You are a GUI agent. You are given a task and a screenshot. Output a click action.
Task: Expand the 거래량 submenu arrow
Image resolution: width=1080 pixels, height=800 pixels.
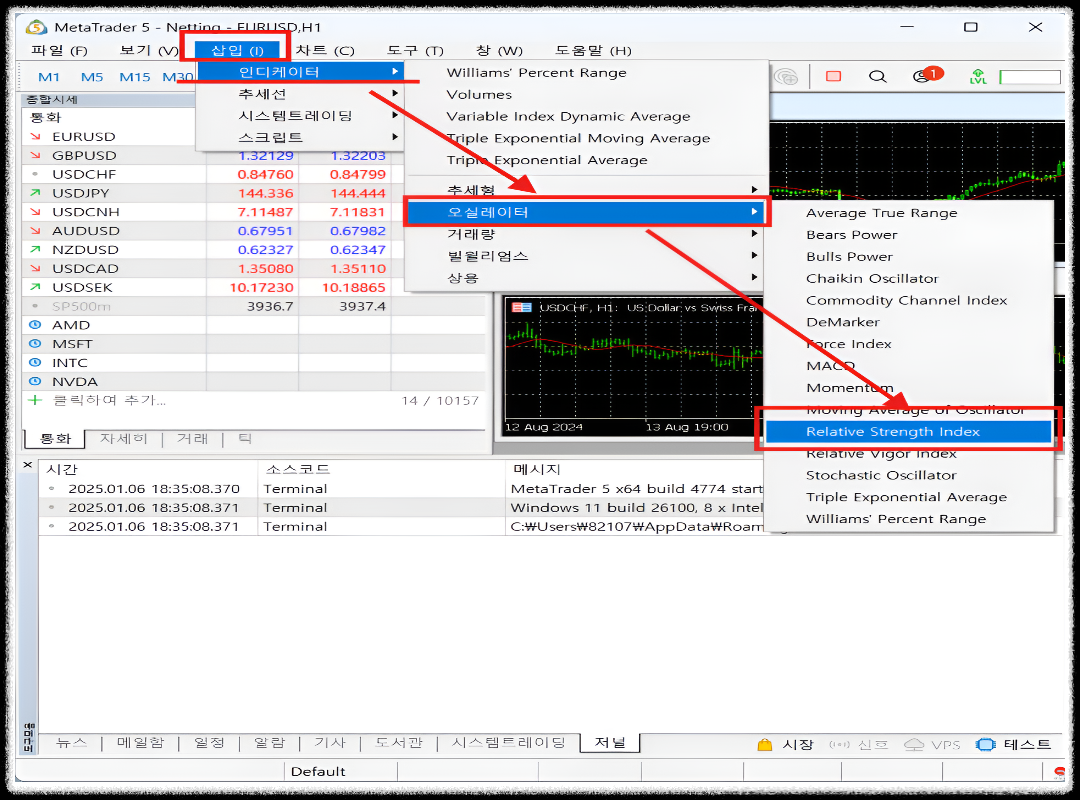pos(755,234)
